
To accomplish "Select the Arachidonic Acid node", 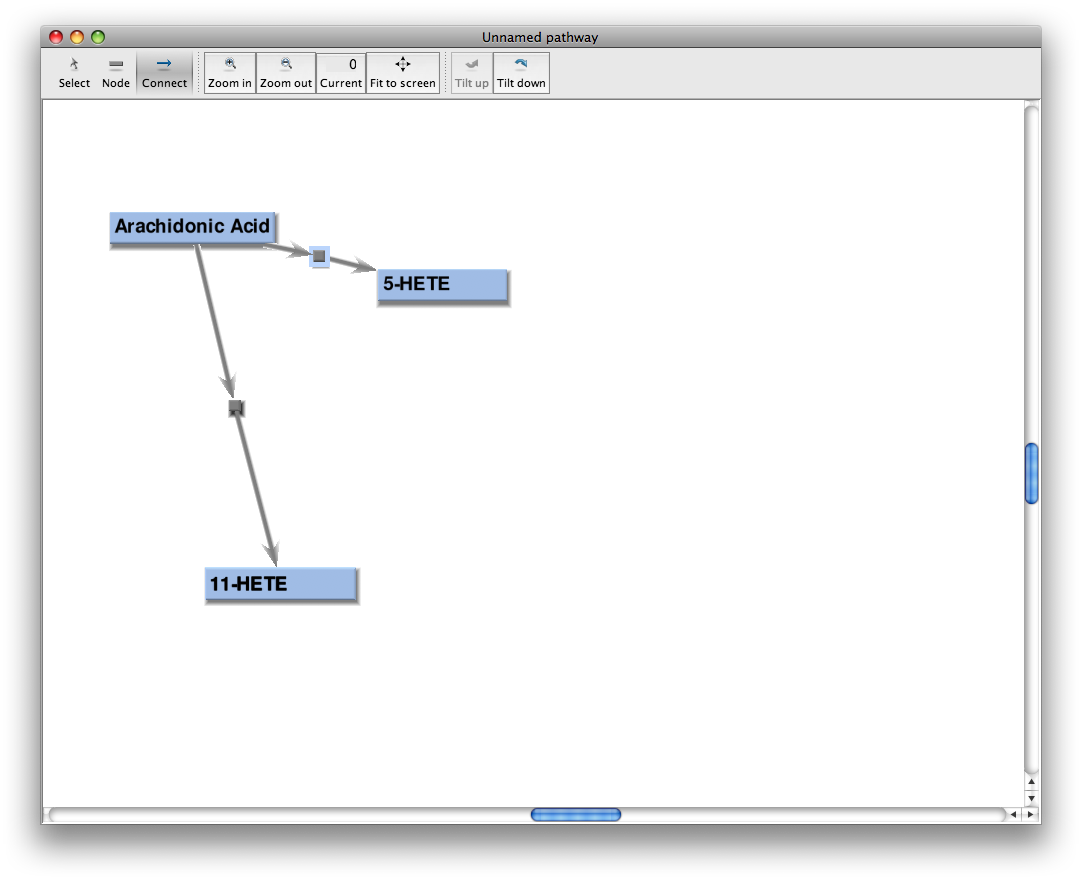I will click(192, 227).
